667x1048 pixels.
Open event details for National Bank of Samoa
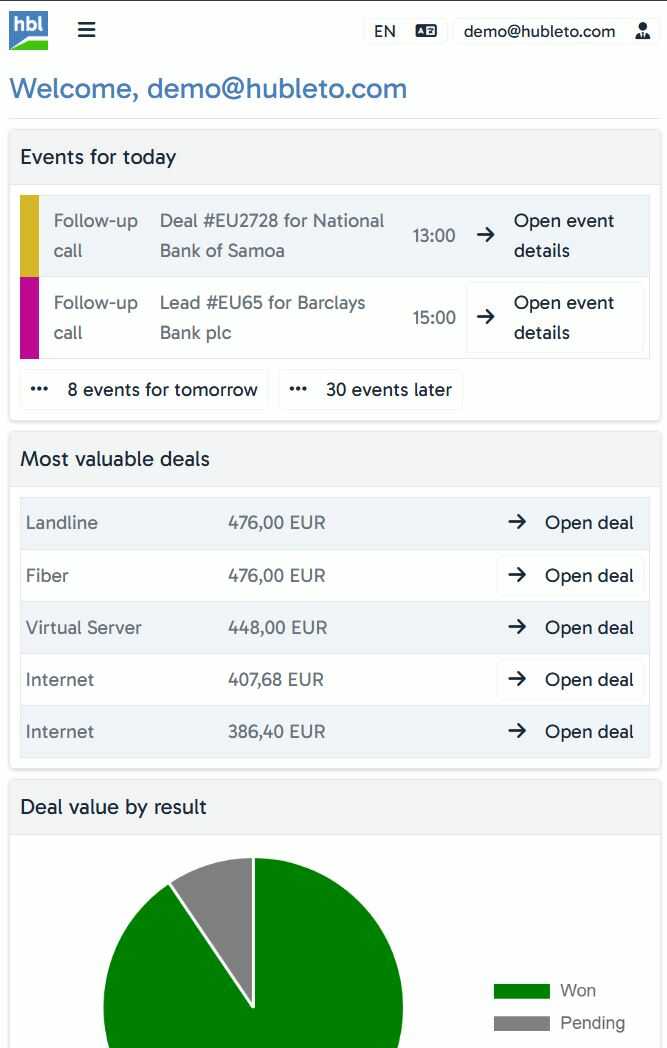coord(564,236)
